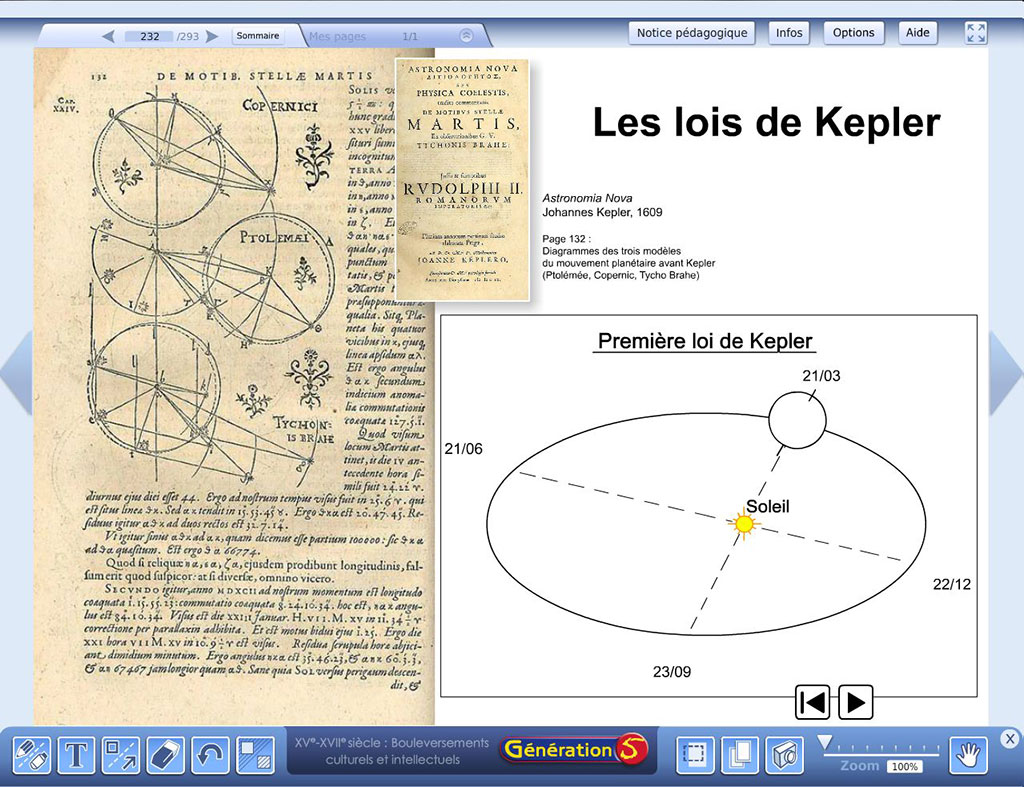Expand the Mes pages panel chevron
The image size is (1024, 787).
(466, 36)
